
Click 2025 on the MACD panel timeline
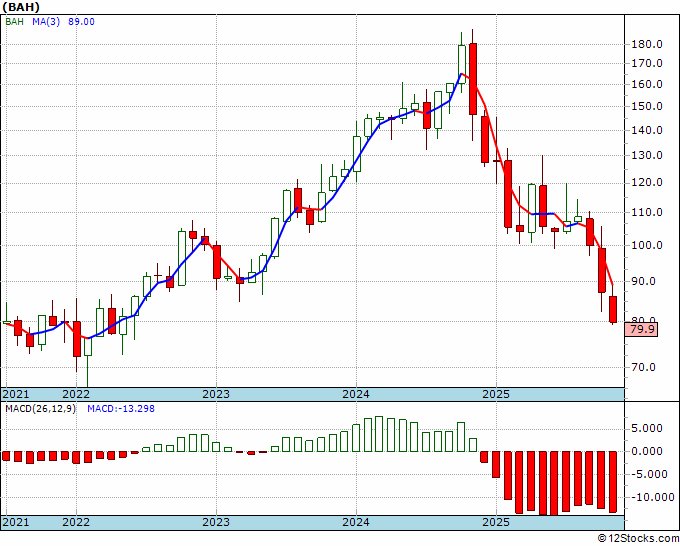coord(496,522)
